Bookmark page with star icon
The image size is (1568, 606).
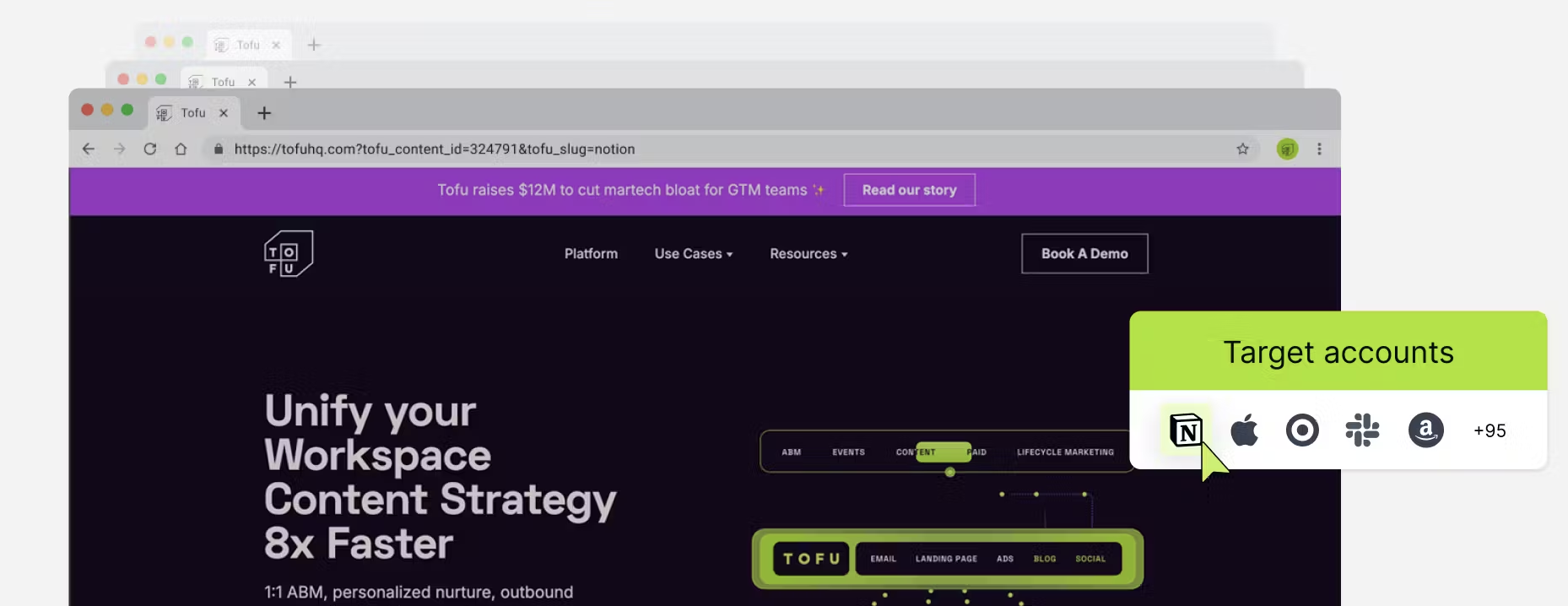(x=1242, y=149)
